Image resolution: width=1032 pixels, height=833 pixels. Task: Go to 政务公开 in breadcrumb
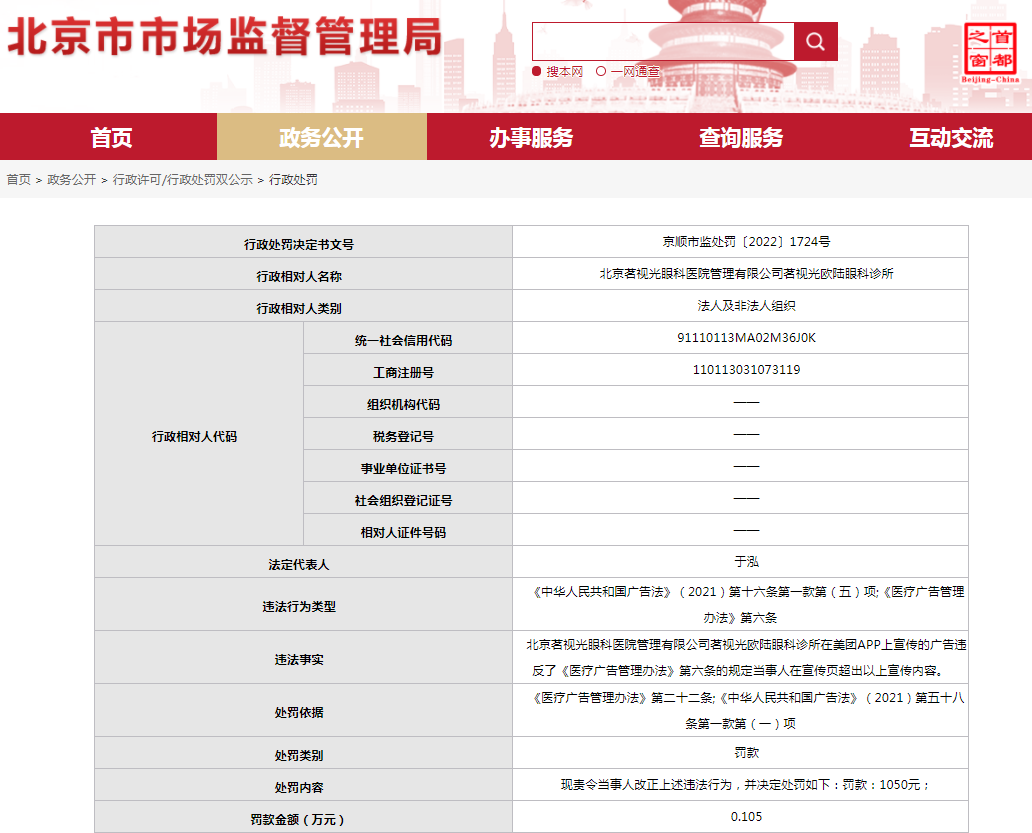tap(72, 180)
